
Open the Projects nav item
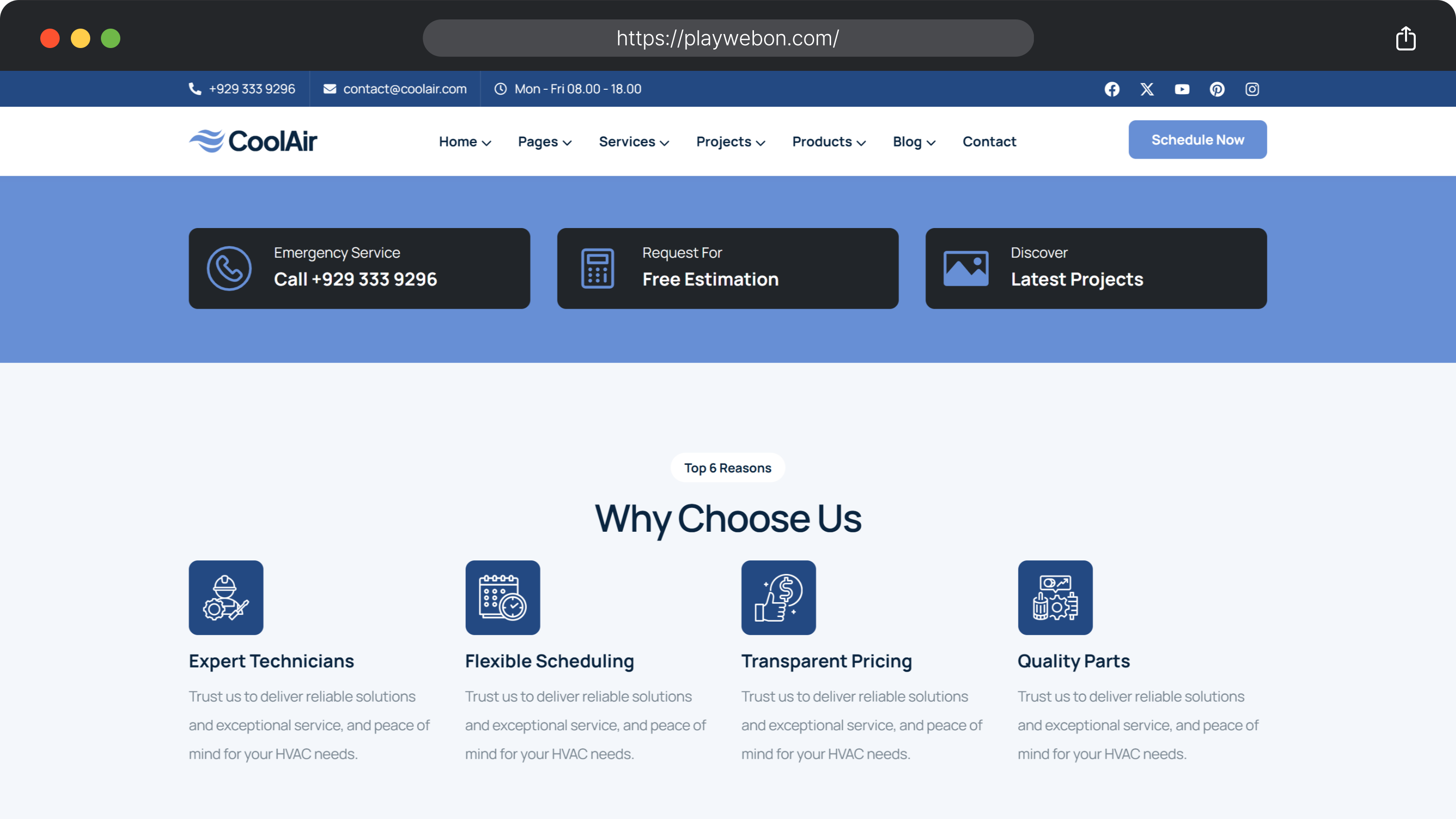723,141
